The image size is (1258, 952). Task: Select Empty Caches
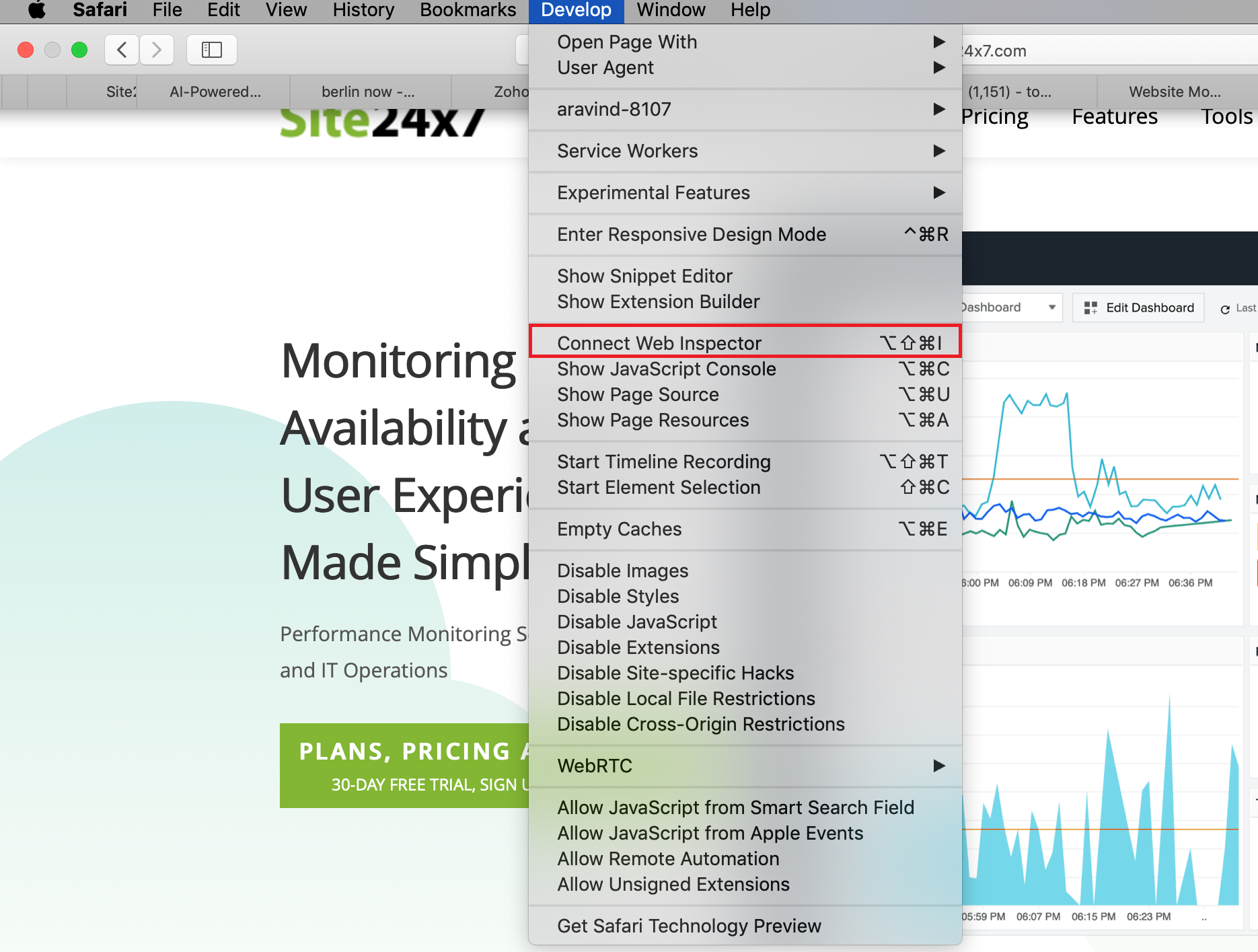(x=745, y=529)
